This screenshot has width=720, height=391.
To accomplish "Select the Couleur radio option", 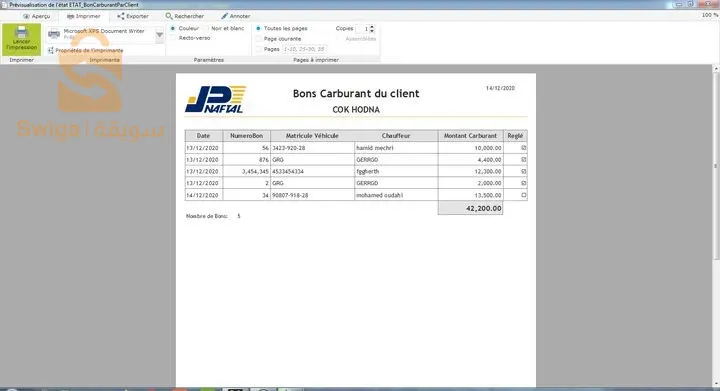I will 173,28.
